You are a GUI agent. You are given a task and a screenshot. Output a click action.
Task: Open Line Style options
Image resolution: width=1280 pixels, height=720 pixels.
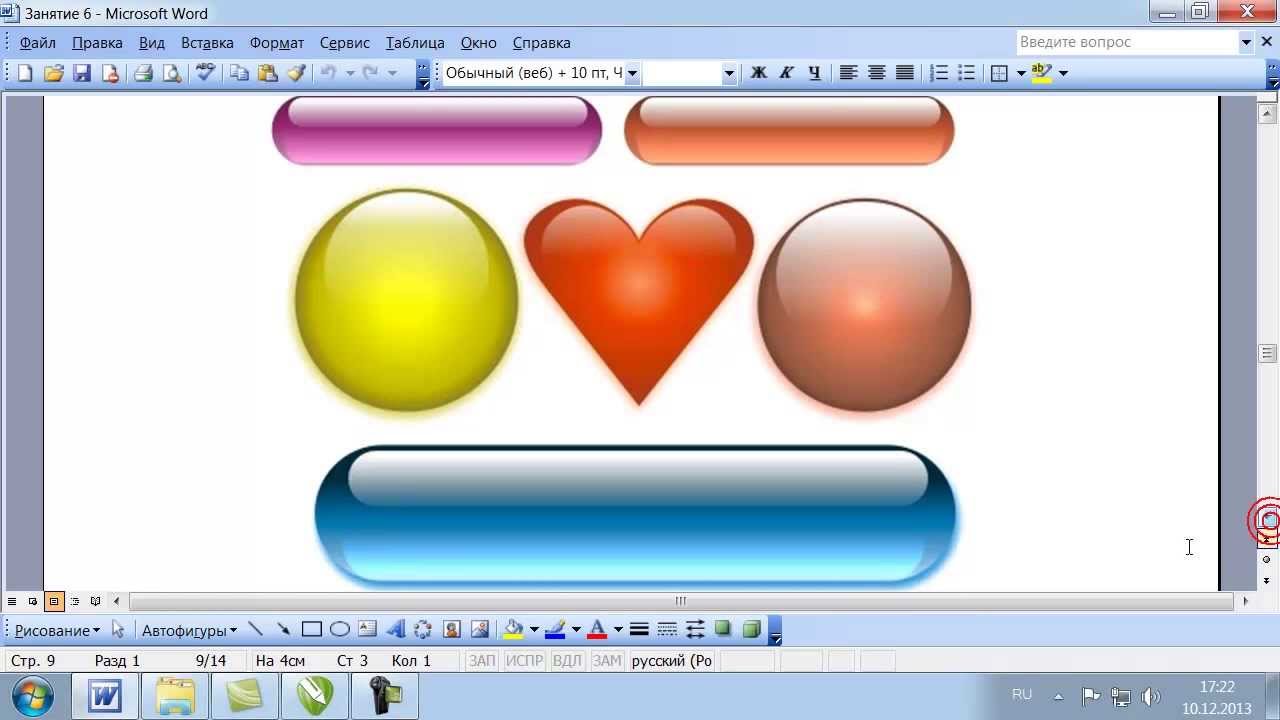pyautogui.click(x=639, y=630)
